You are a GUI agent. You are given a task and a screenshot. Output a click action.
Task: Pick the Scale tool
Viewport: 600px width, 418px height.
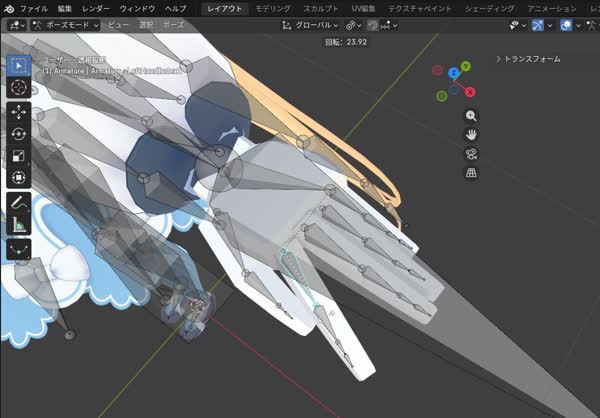[x=19, y=156]
